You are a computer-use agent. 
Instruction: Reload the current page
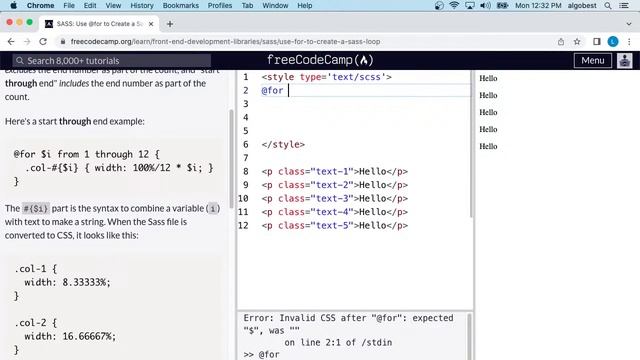tap(43, 42)
